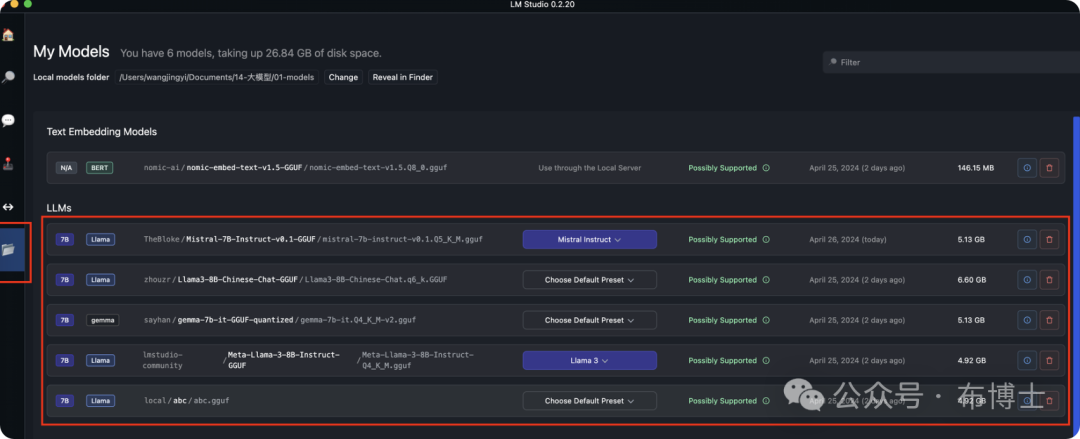Delete the Mistral-7B-Instruct model
Viewport: 1080px width, 439px height.
click(1049, 239)
